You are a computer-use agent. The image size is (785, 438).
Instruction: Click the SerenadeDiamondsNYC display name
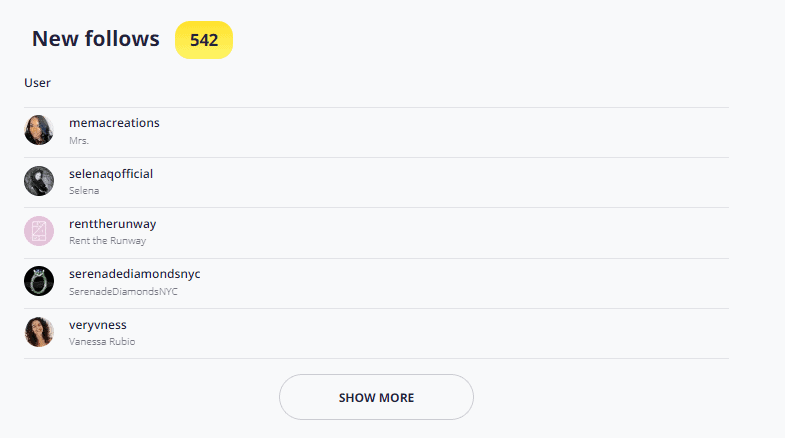pyautogui.click(x=123, y=291)
